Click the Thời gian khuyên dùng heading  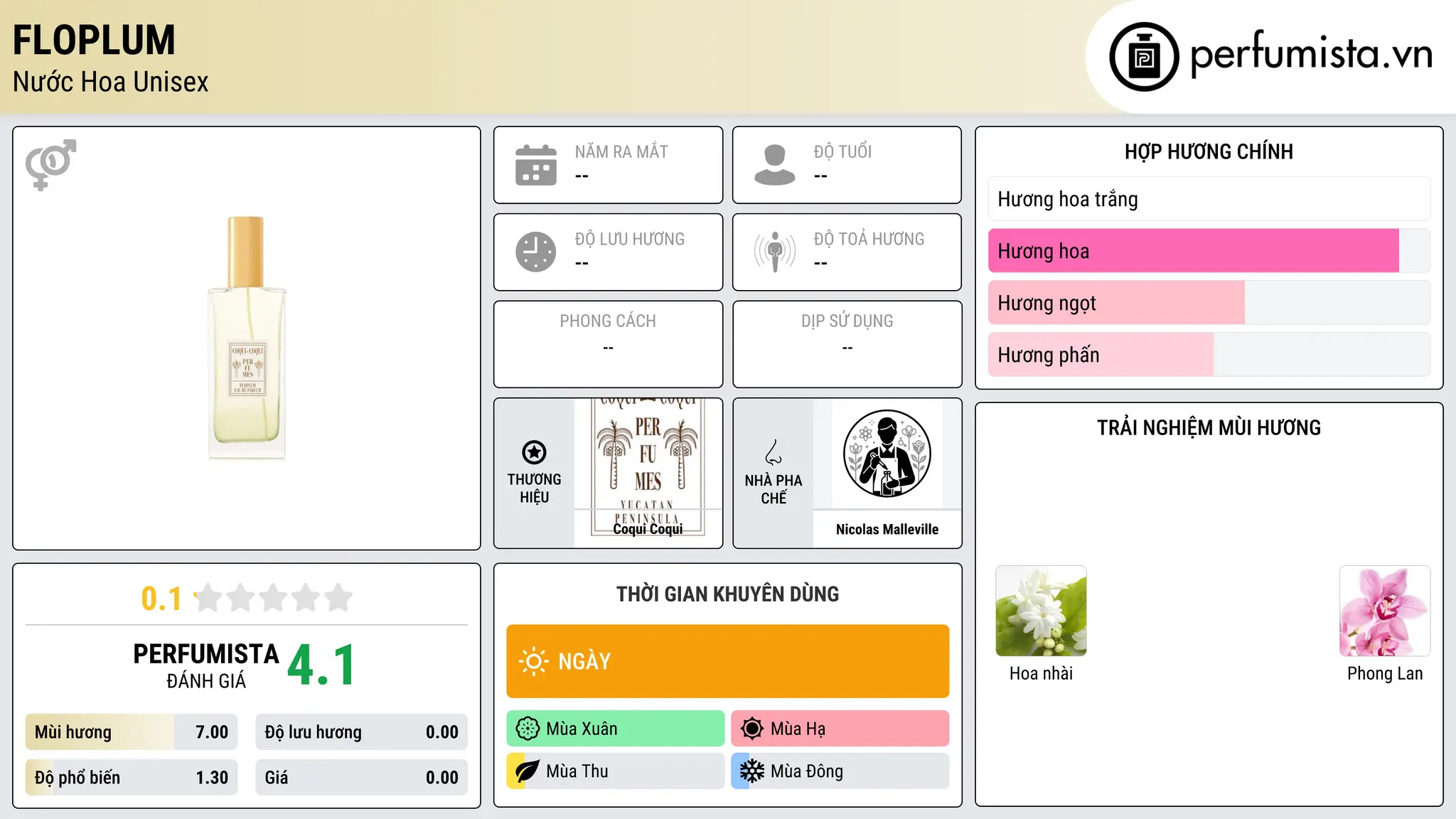(728, 594)
